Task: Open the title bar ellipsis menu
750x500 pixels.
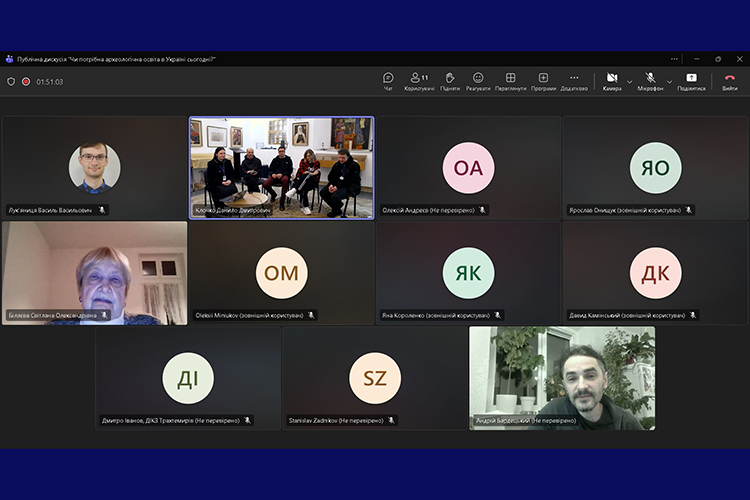Action: [x=674, y=59]
